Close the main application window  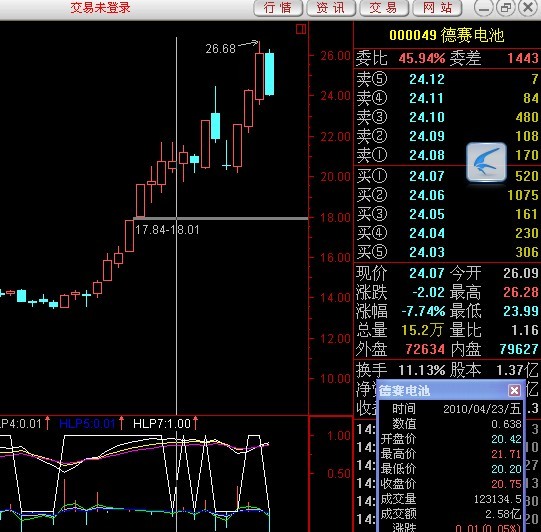tap(528, 8)
